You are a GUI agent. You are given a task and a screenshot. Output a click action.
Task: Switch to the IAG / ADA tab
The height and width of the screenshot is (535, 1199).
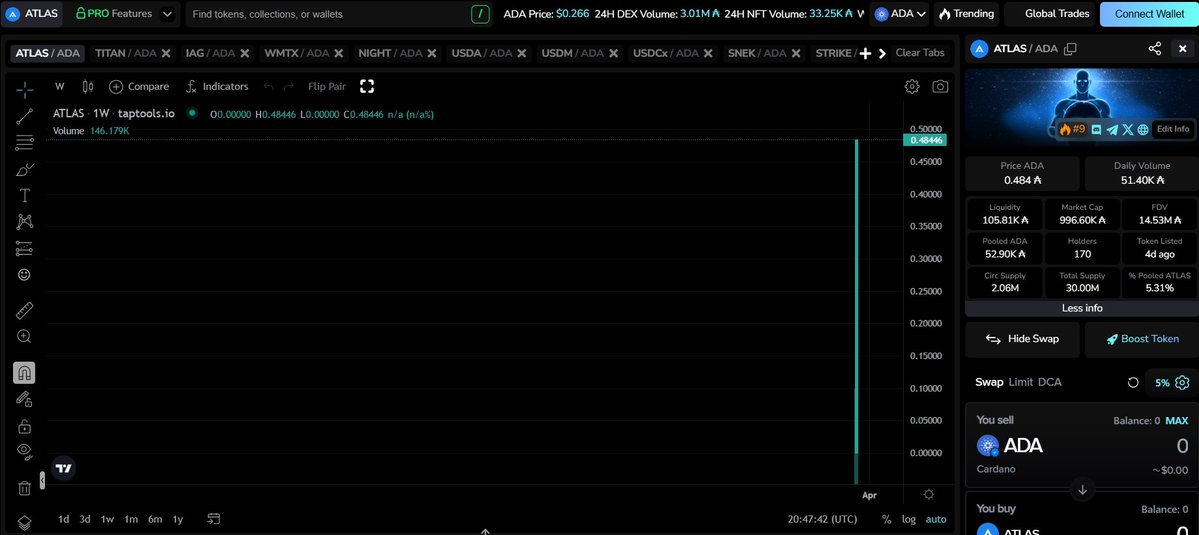pos(210,53)
